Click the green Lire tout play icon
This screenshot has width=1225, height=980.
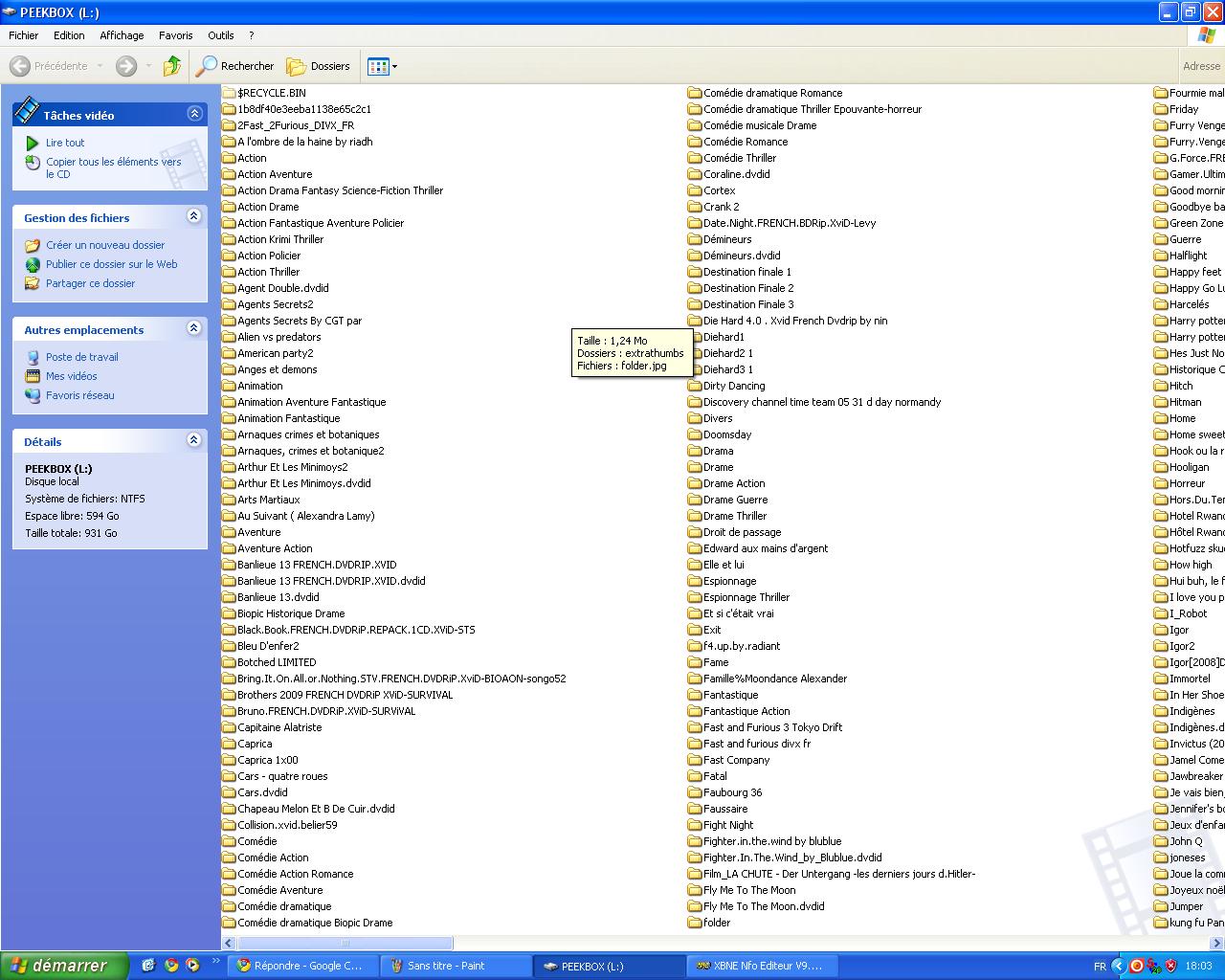[x=33, y=143]
